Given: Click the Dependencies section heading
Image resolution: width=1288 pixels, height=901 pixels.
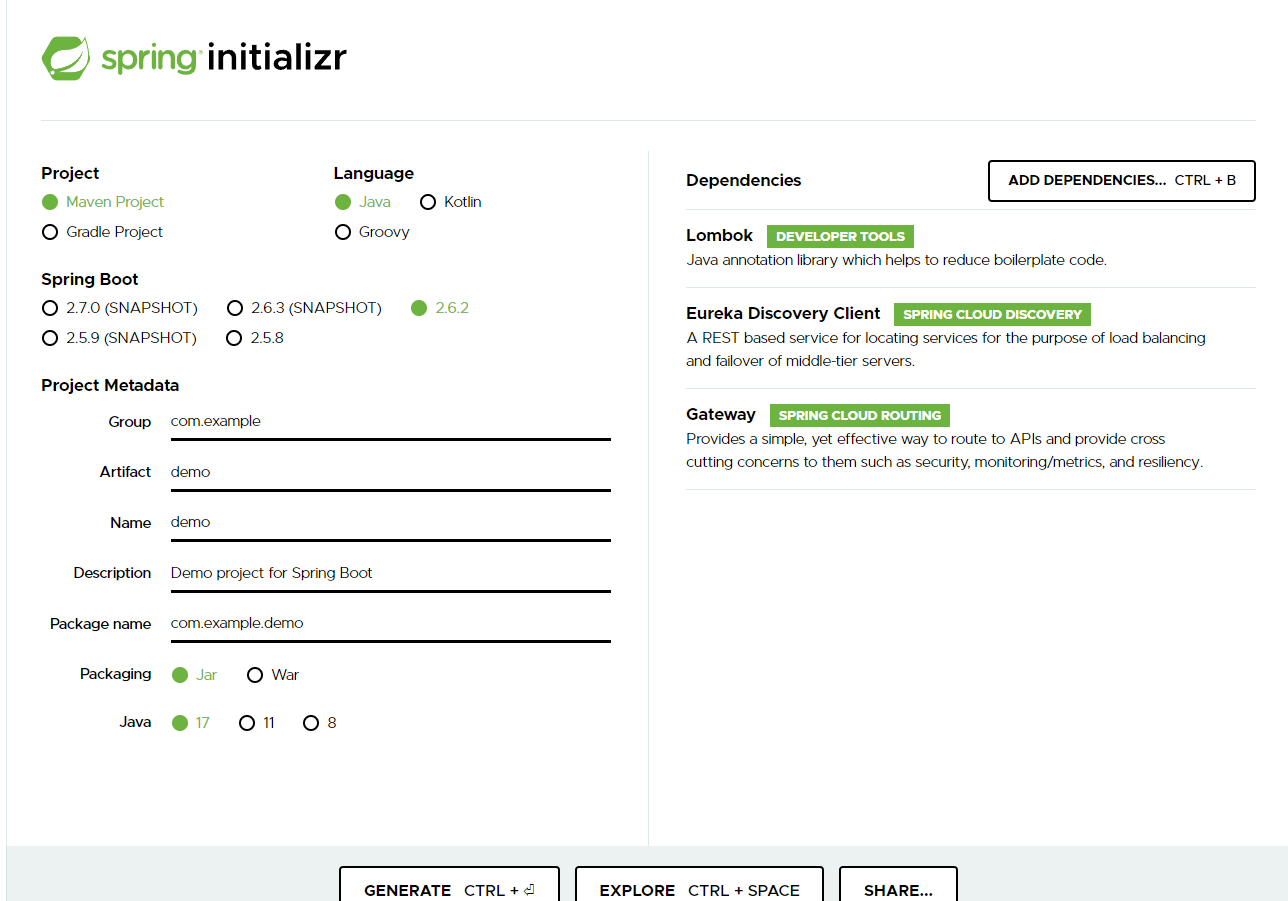Looking at the screenshot, I should [x=744, y=181].
